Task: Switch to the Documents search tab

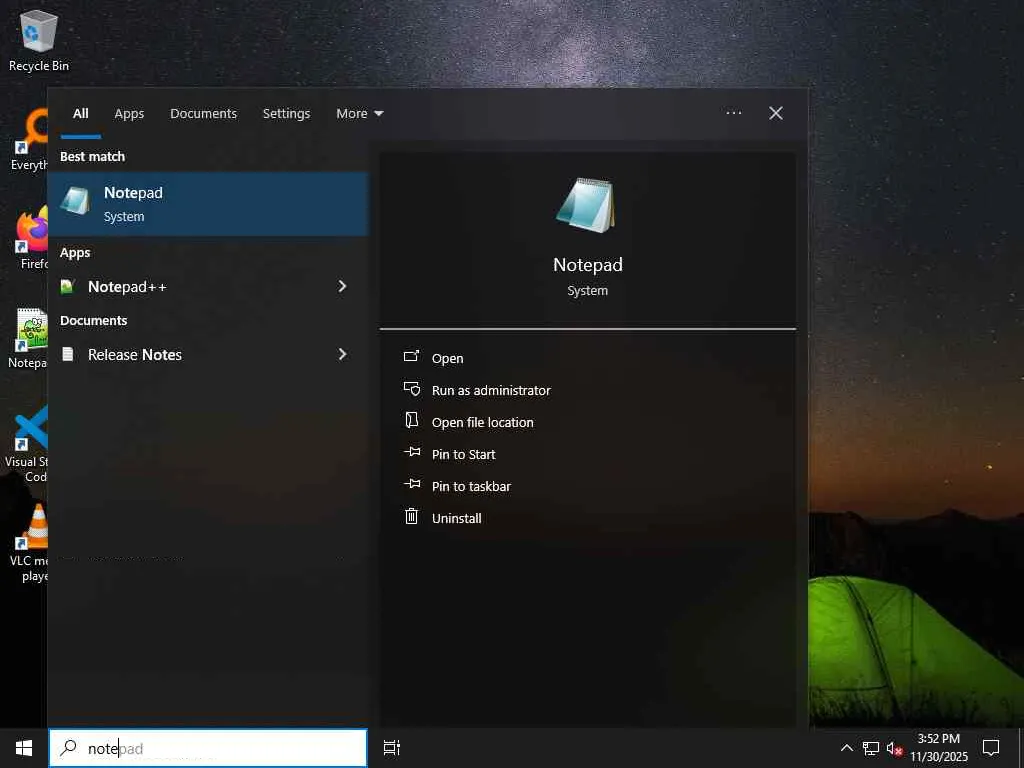Action: [x=203, y=114]
